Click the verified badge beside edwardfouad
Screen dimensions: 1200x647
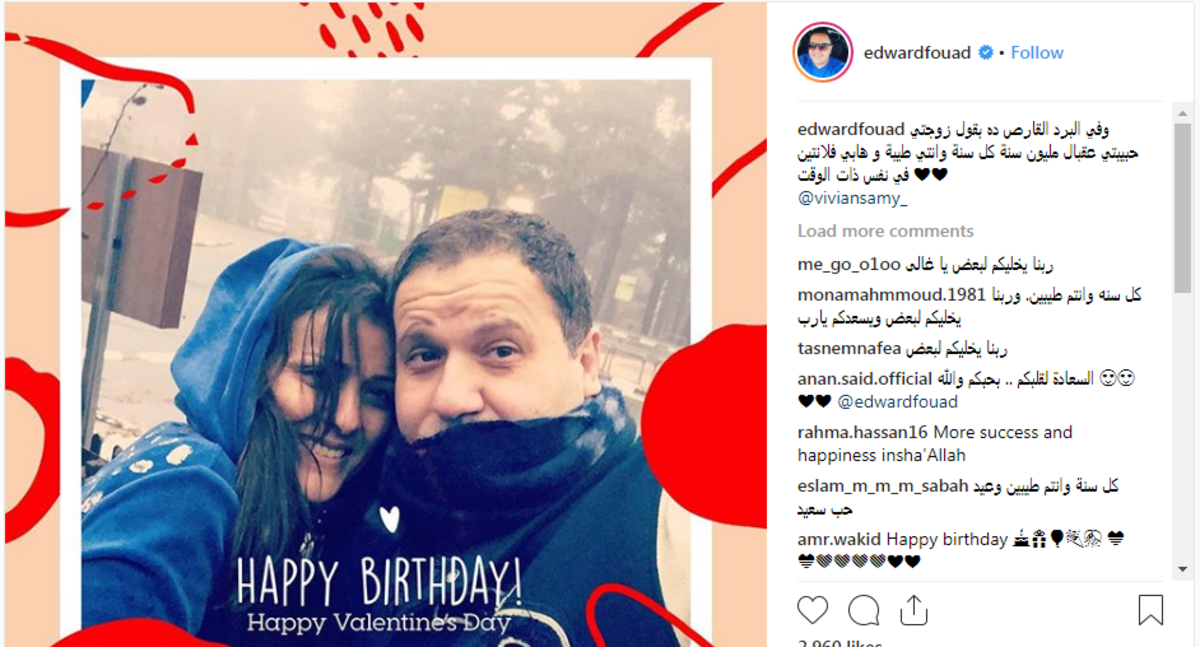point(986,53)
